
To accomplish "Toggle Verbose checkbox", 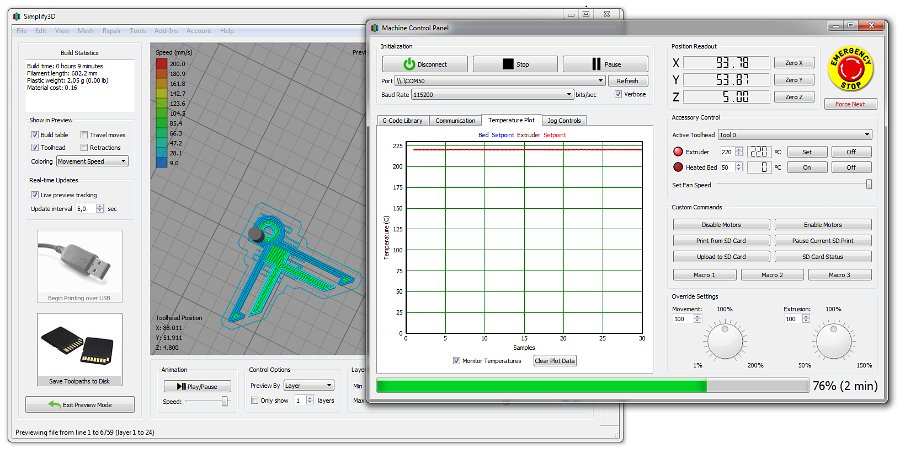I will click(618, 94).
